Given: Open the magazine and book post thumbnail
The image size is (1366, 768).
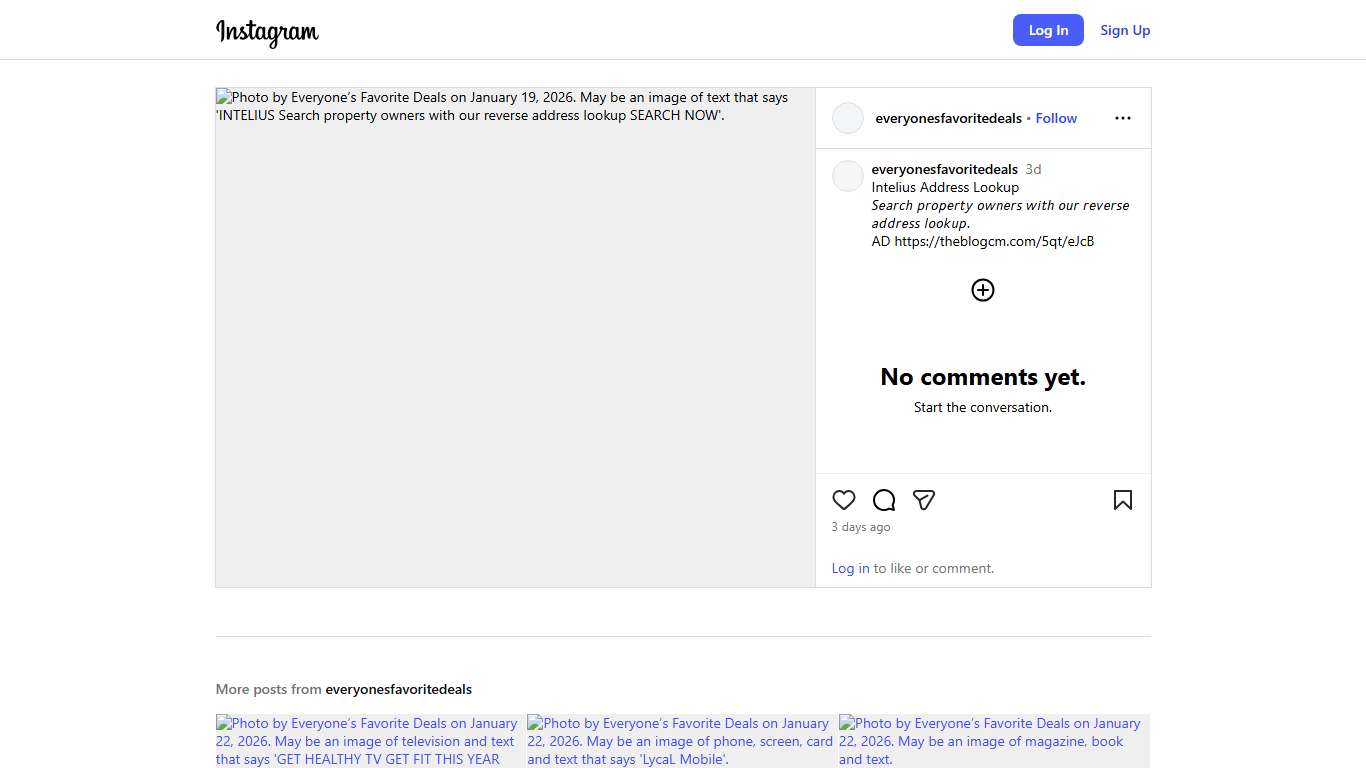Looking at the screenshot, I should [993, 741].
